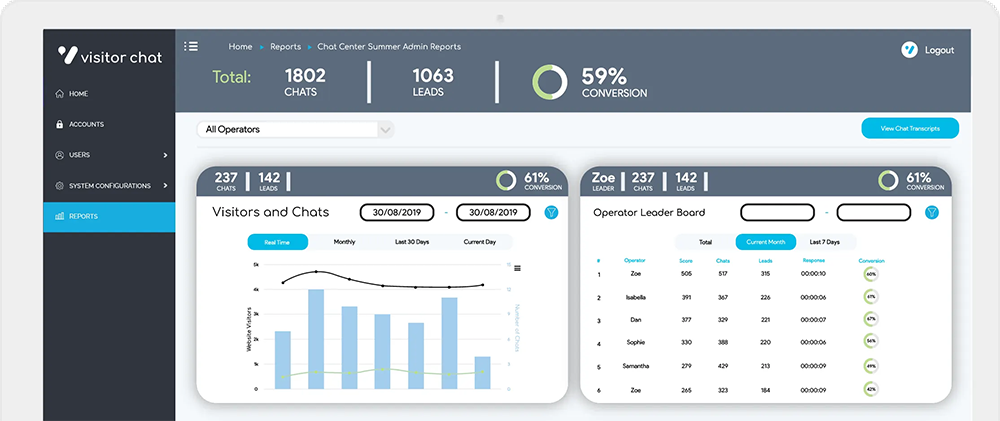
Task: Click the Visitor Chat logo in sidebar
Action: [108, 56]
